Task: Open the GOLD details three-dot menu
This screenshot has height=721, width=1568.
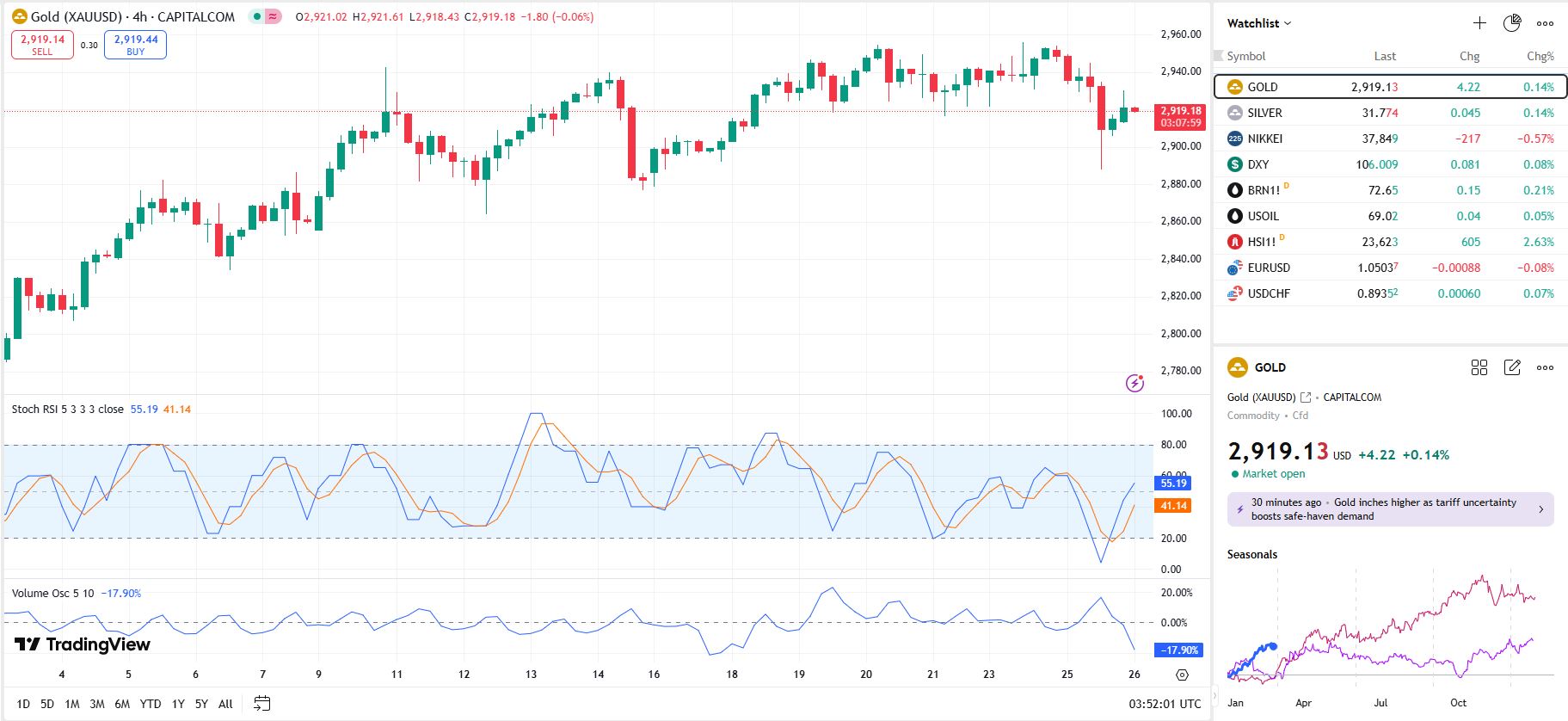Action: 1545,367
